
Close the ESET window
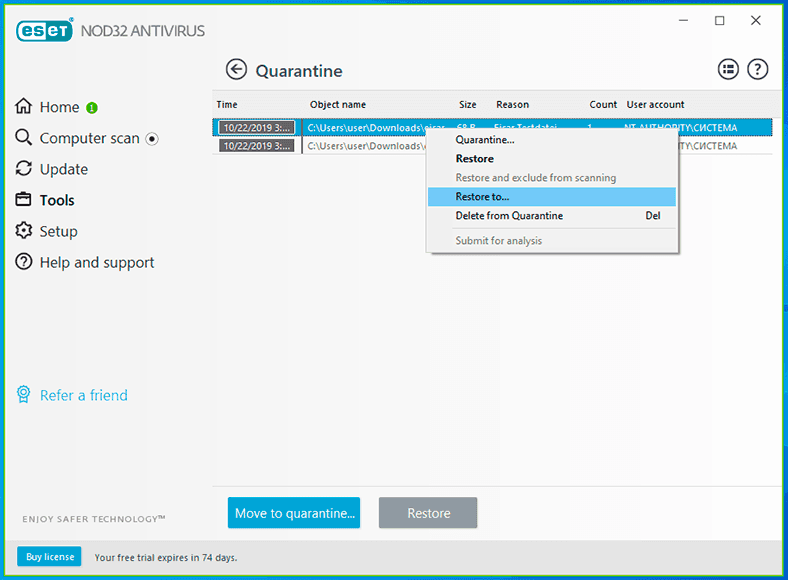[755, 21]
